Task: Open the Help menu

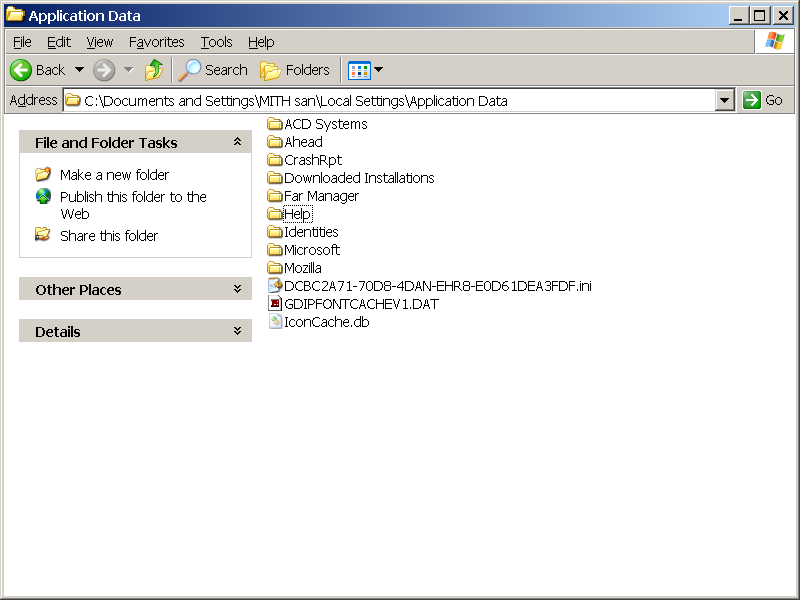Action: (261, 42)
